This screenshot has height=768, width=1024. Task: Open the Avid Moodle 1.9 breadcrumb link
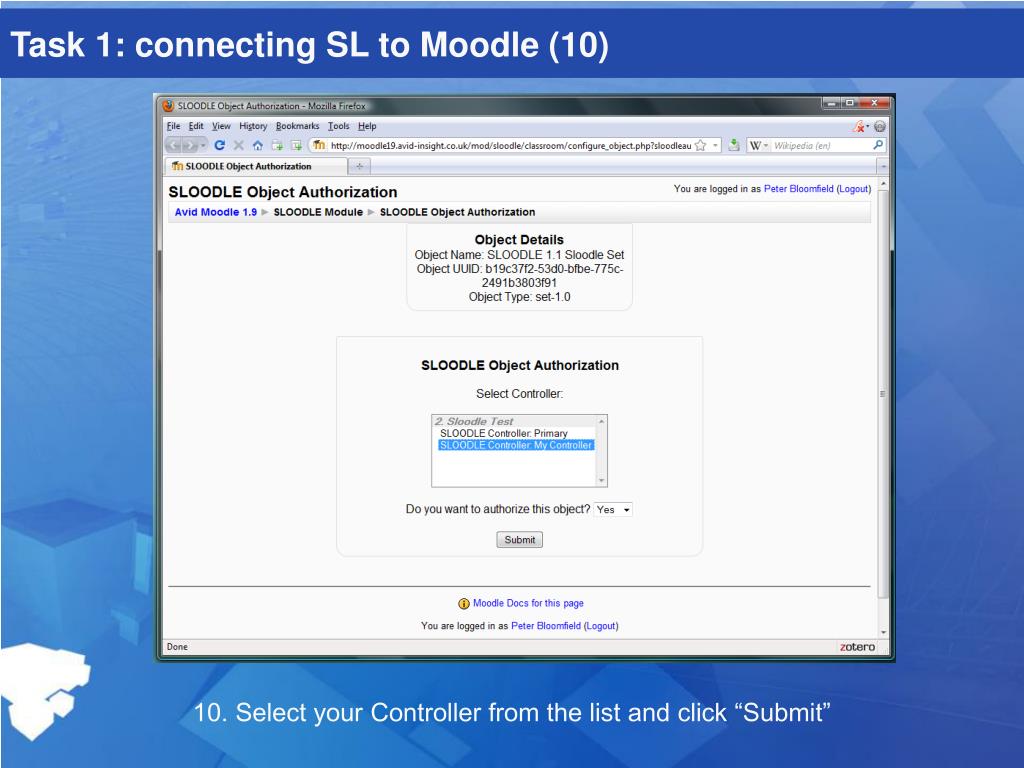pos(216,212)
